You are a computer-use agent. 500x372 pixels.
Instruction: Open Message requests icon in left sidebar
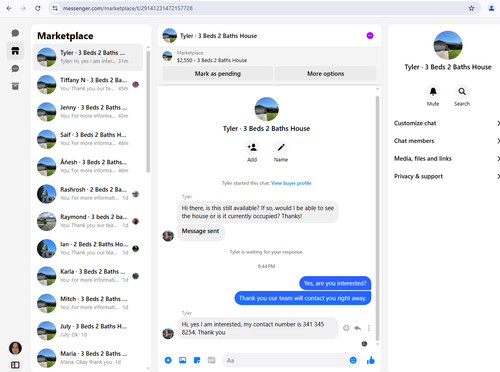tap(15, 69)
